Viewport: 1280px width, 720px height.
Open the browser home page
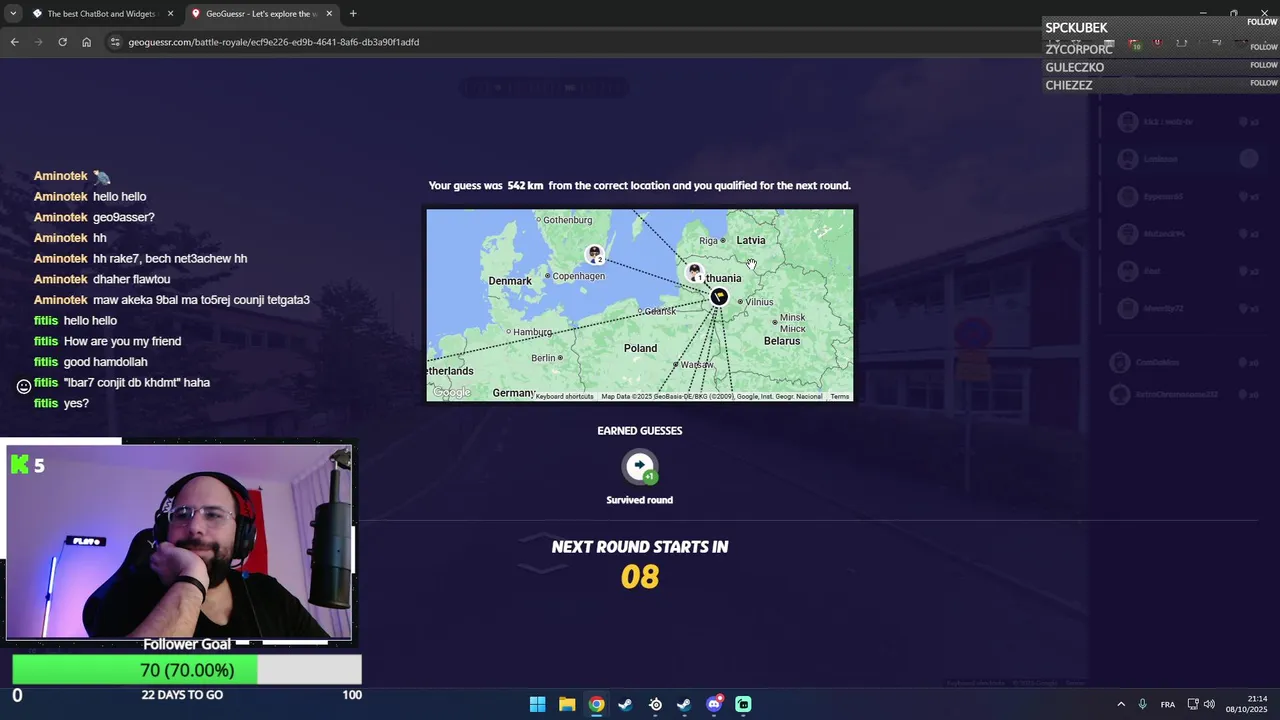(x=86, y=42)
